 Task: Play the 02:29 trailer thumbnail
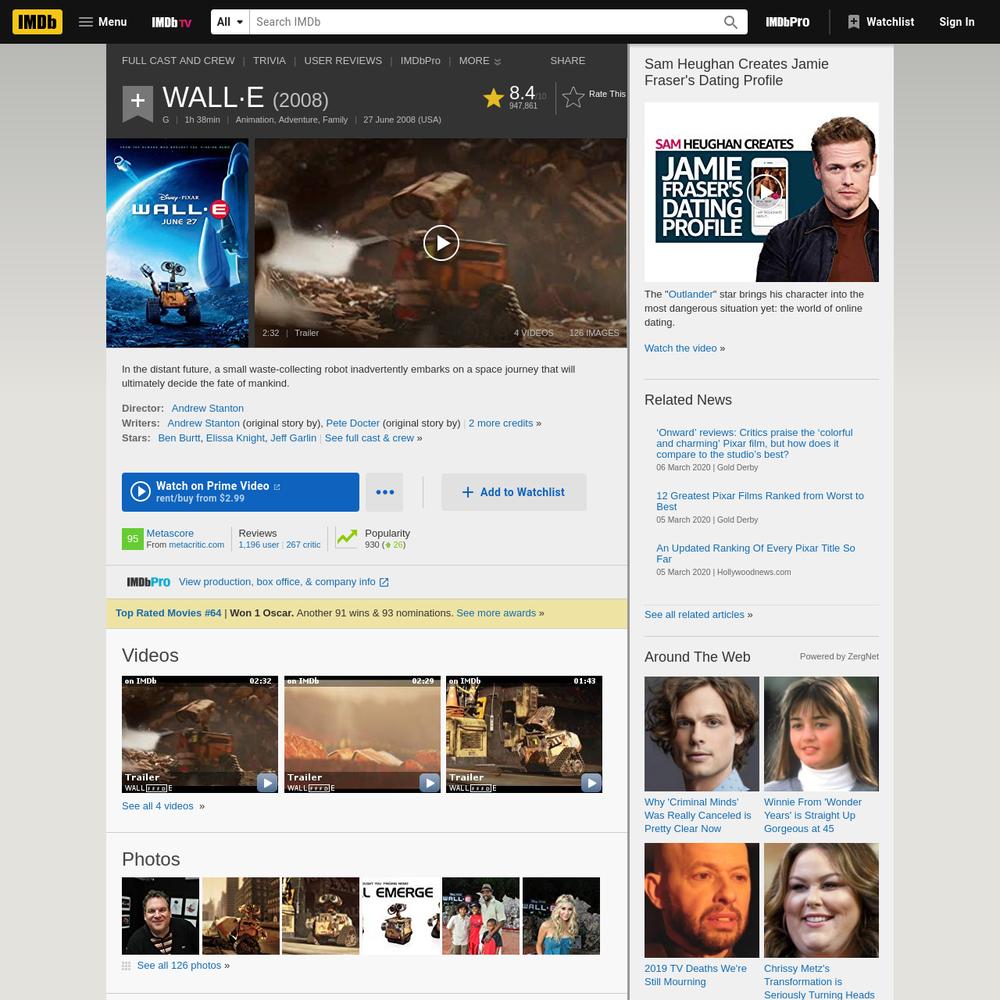(x=362, y=734)
